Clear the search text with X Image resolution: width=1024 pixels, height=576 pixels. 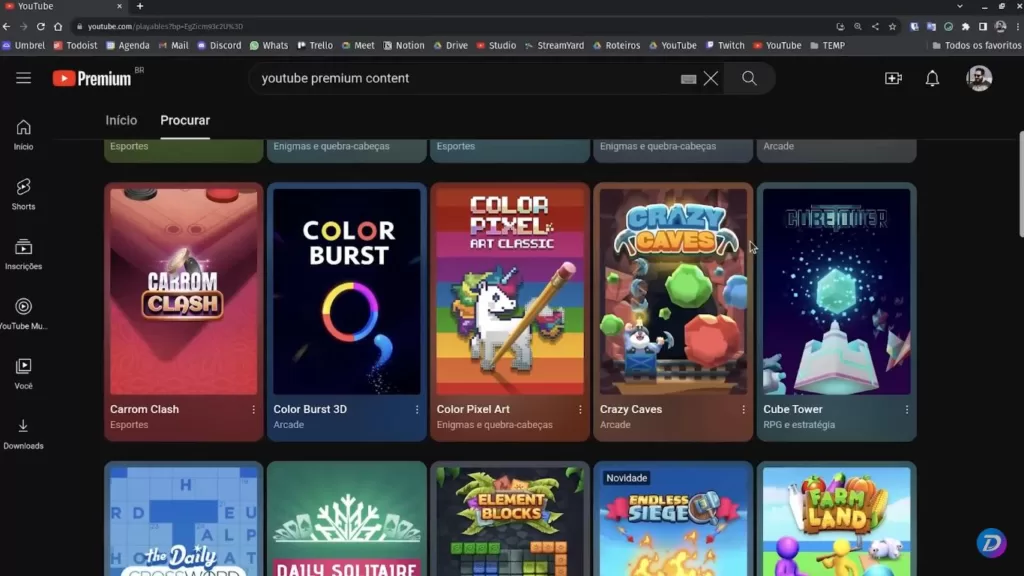pyautogui.click(x=711, y=78)
